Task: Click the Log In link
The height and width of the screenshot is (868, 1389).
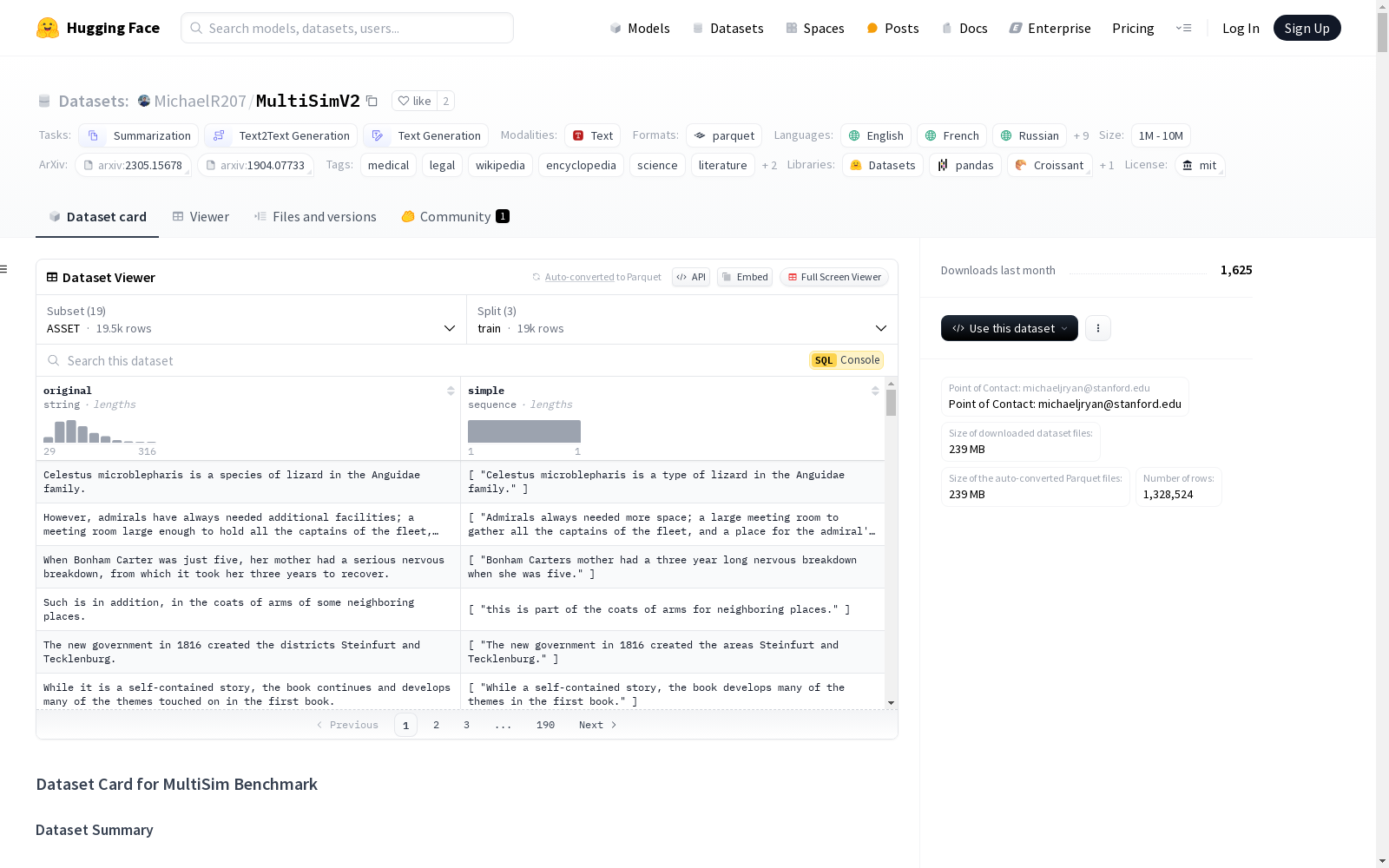Action: click(x=1241, y=28)
